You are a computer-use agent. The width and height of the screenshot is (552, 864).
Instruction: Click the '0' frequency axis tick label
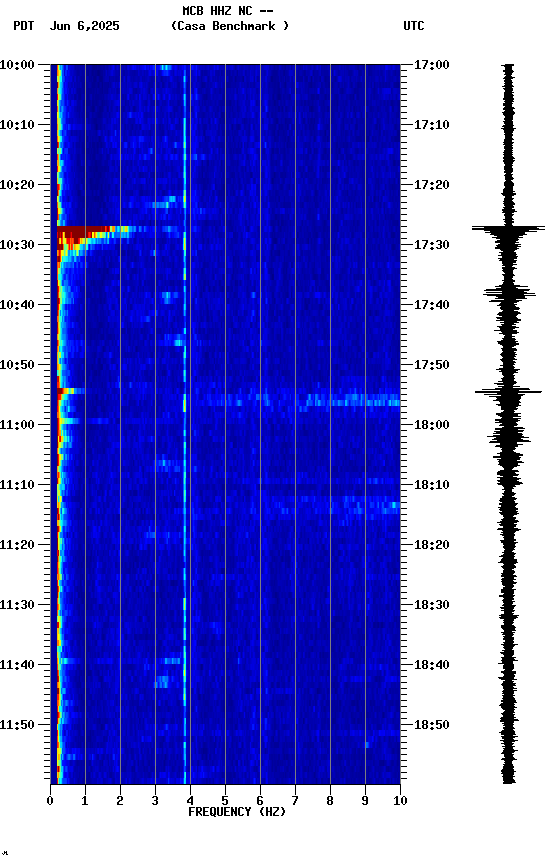pos(50,801)
